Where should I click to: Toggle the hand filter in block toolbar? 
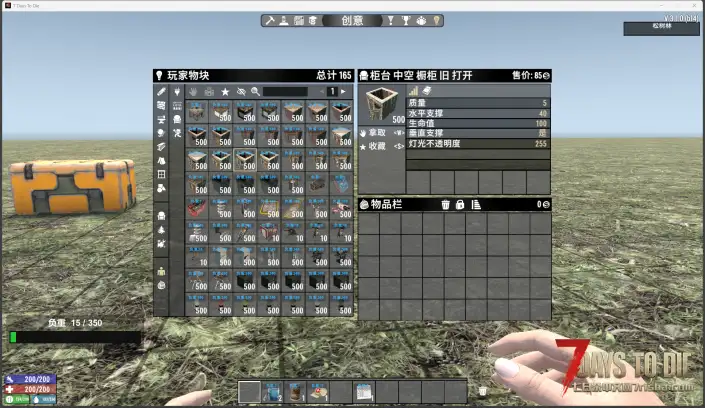point(193,92)
